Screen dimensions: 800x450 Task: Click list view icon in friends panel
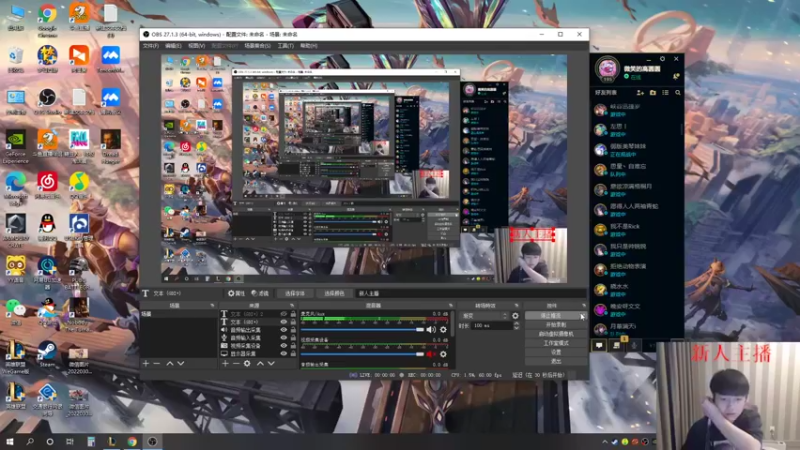665,92
